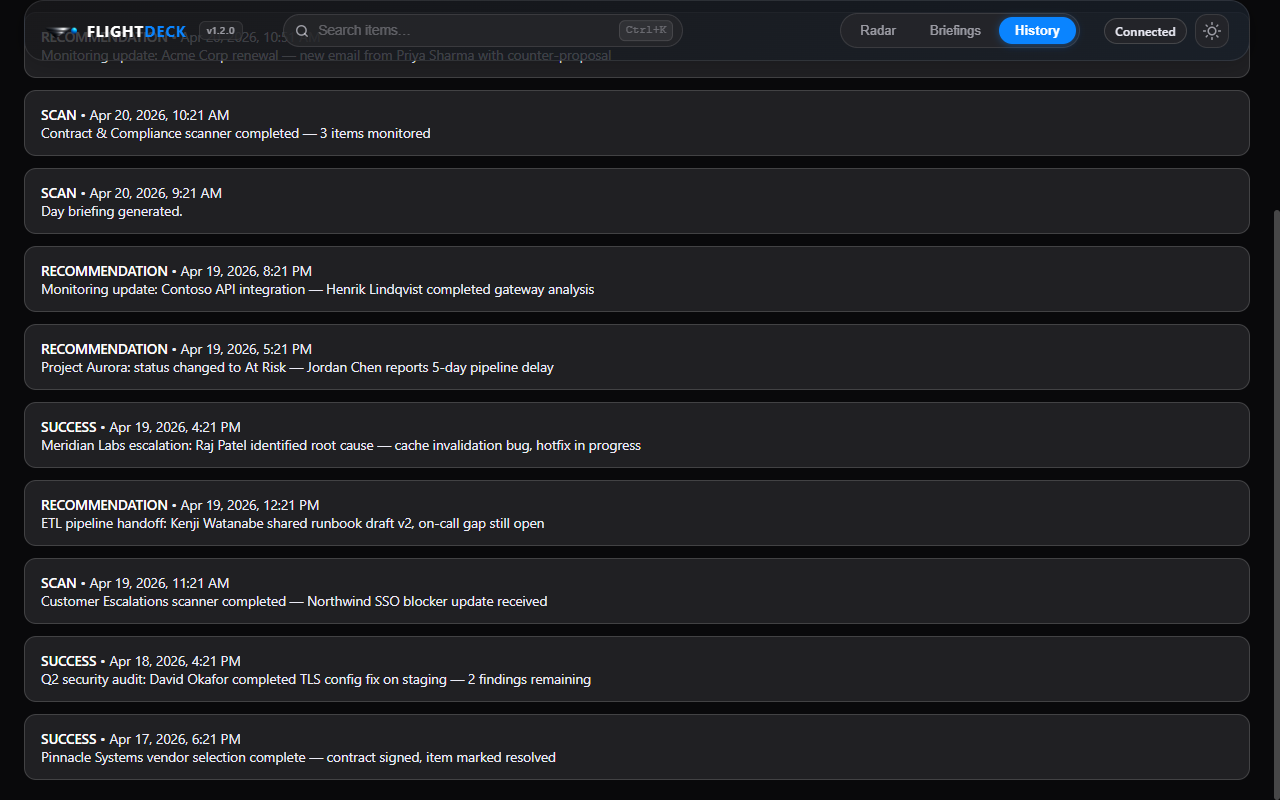Select Meridian Labs escalation success entry

[x=637, y=435]
